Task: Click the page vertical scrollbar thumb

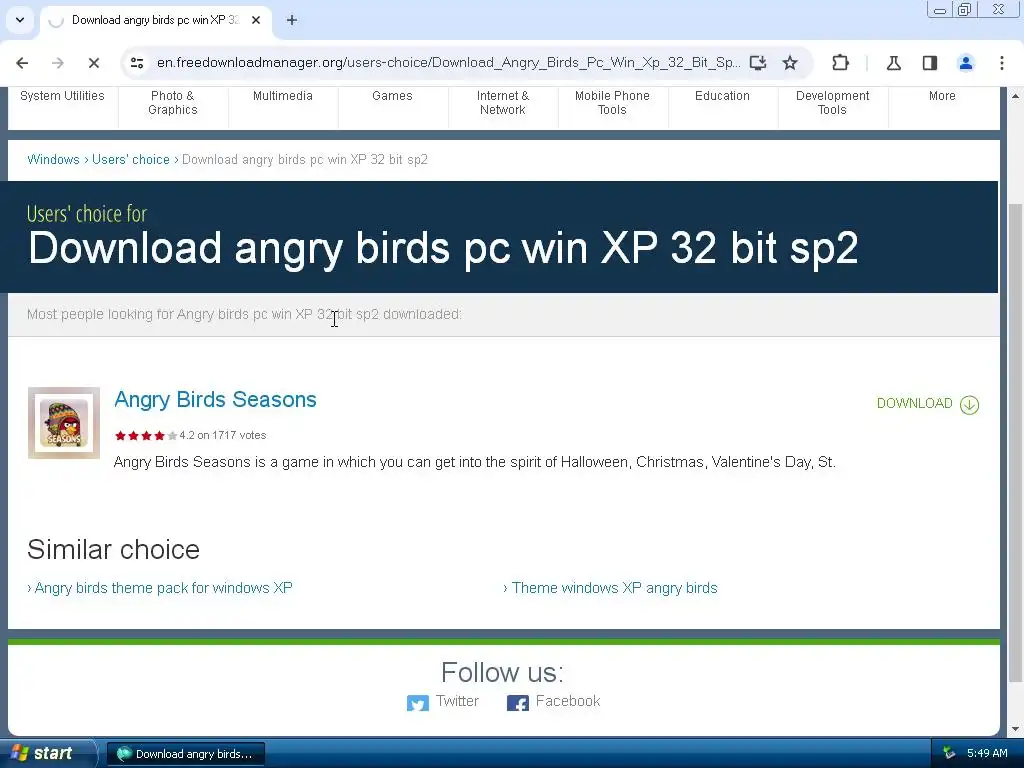Action: click(1016, 444)
